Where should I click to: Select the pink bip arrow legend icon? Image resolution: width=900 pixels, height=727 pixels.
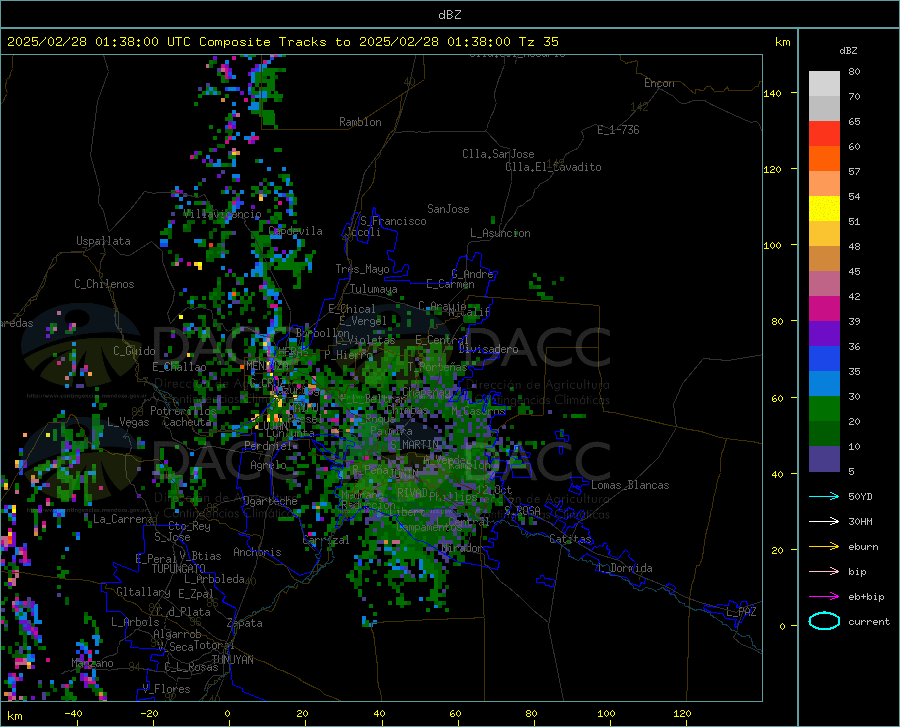click(x=824, y=572)
